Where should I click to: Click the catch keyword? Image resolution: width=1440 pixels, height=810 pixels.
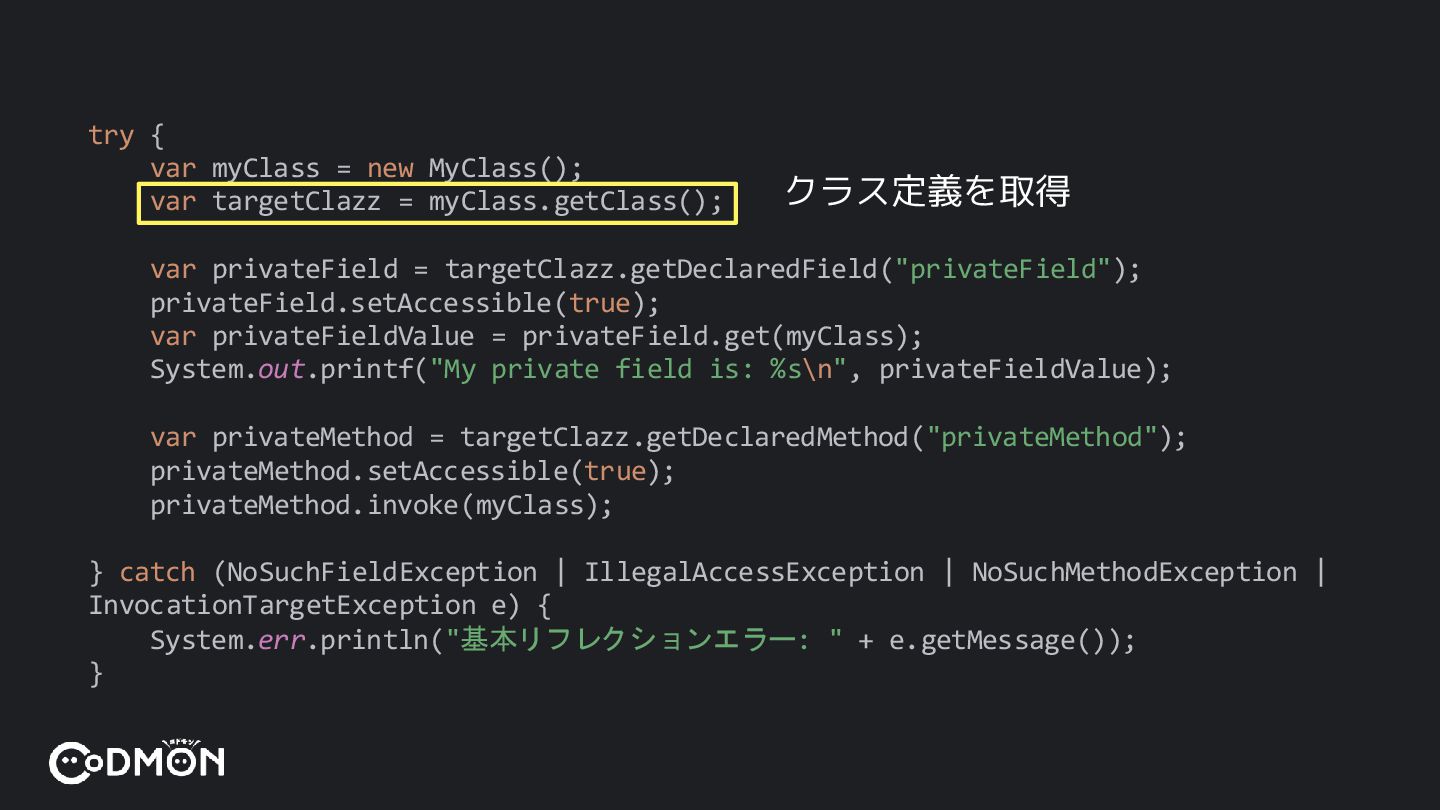click(x=157, y=573)
